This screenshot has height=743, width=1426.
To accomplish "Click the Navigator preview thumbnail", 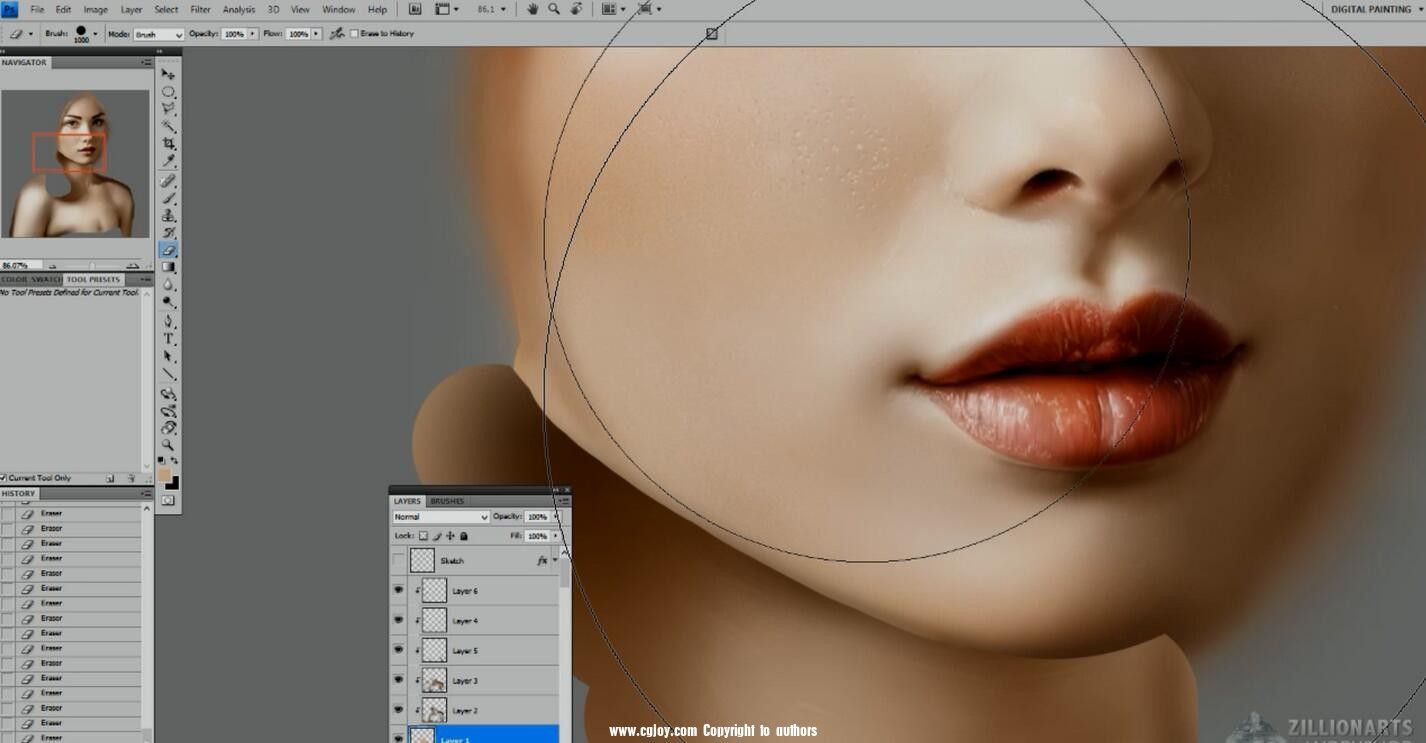I will [x=76, y=164].
